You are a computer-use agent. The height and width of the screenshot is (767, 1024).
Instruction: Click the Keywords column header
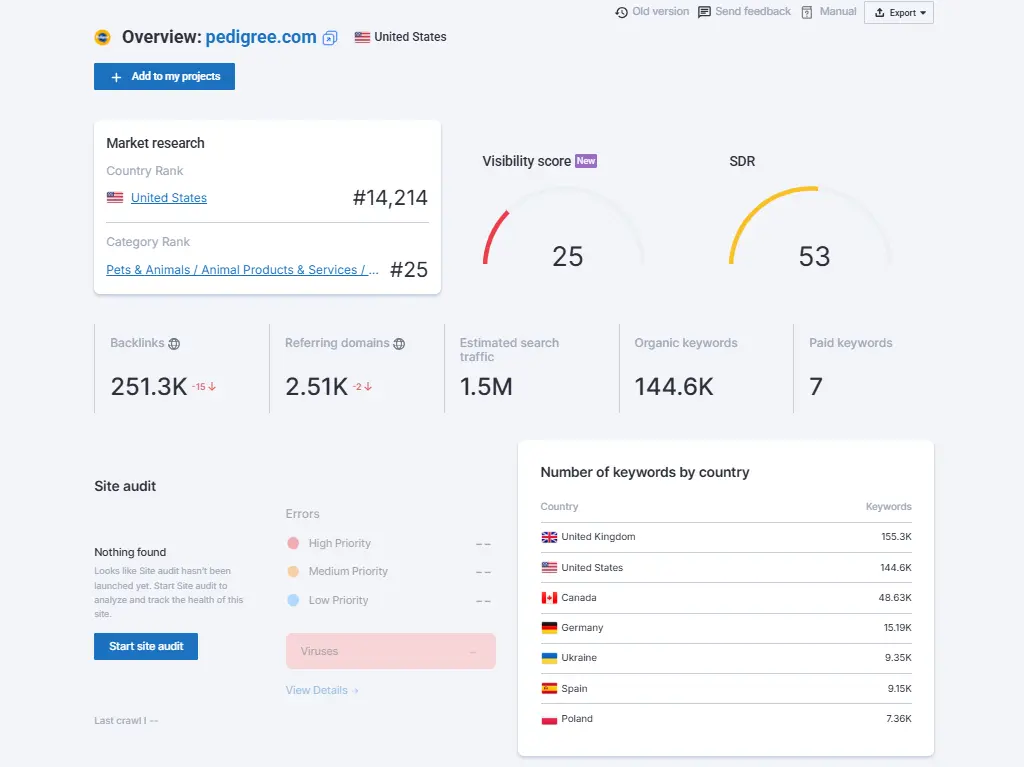click(888, 506)
